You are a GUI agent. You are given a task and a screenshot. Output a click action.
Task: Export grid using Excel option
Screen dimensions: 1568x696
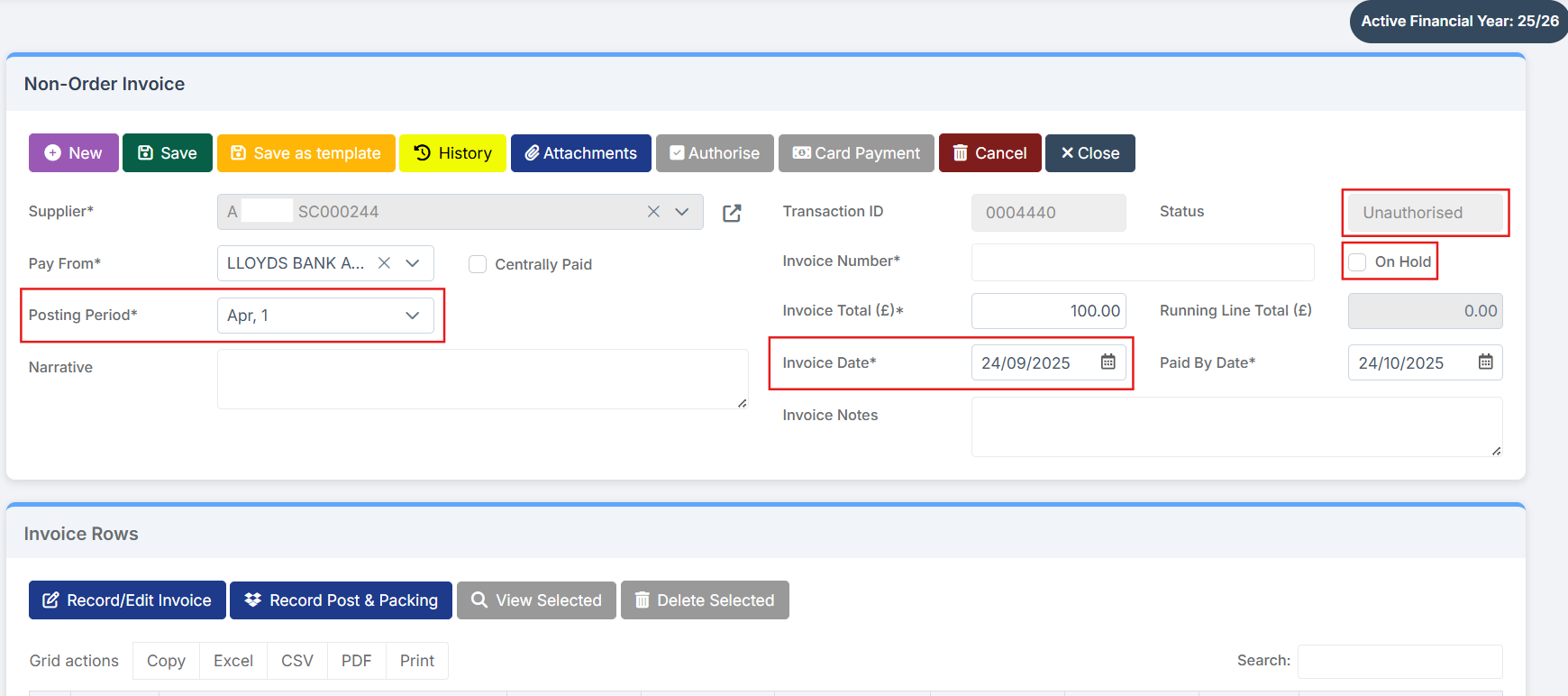pyautogui.click(x=232, y=661)
